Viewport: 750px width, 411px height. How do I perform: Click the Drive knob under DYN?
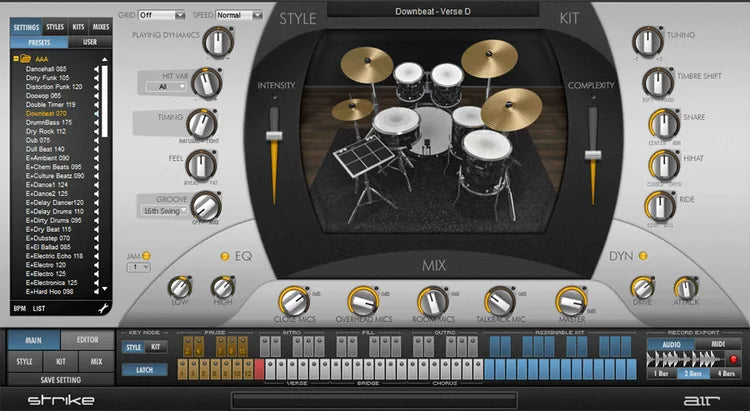pos(643,288)
